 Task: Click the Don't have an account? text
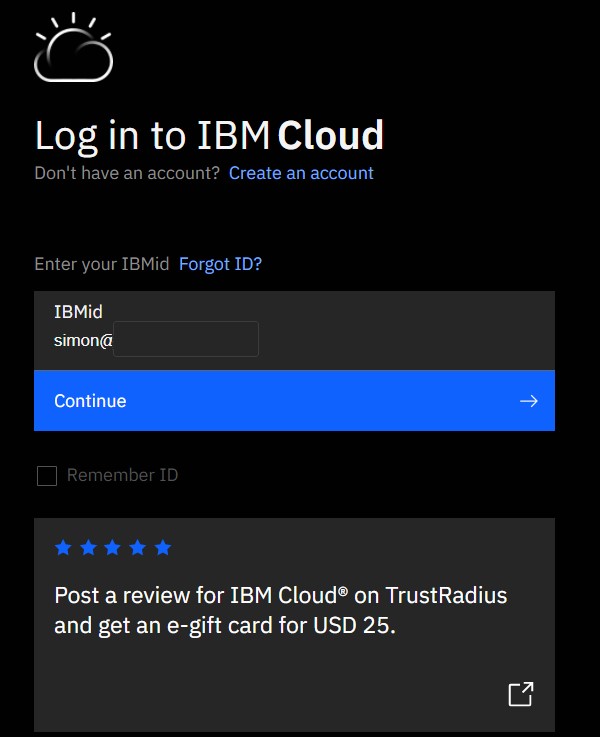[x=127, y=173]
